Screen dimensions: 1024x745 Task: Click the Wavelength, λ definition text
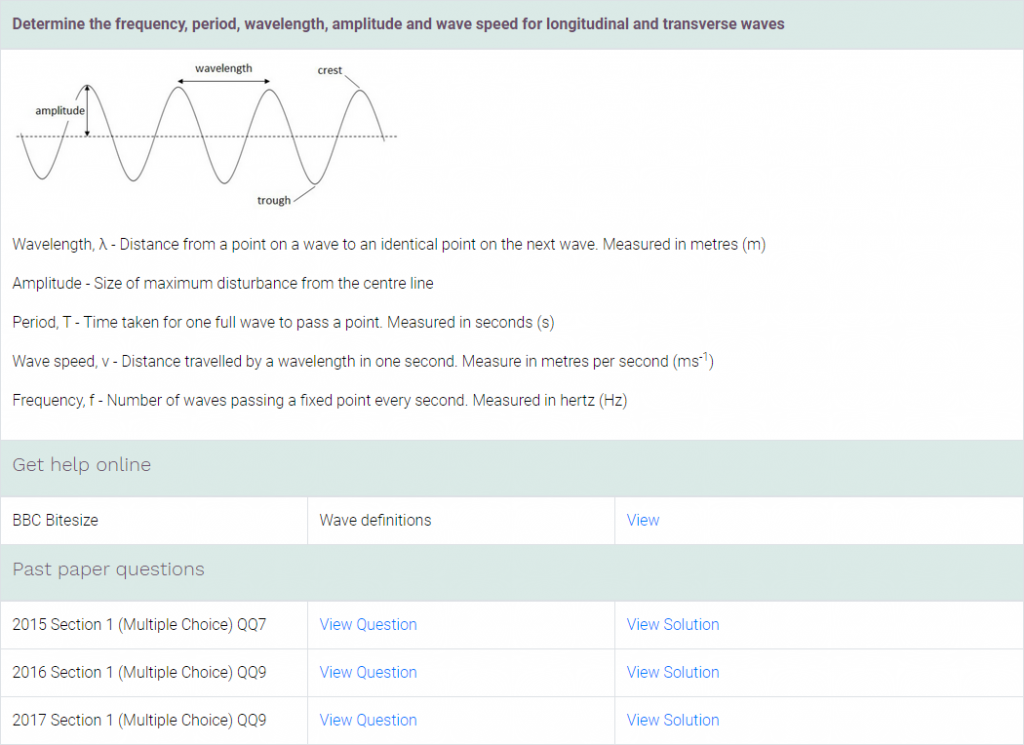[x=389, y=244]
